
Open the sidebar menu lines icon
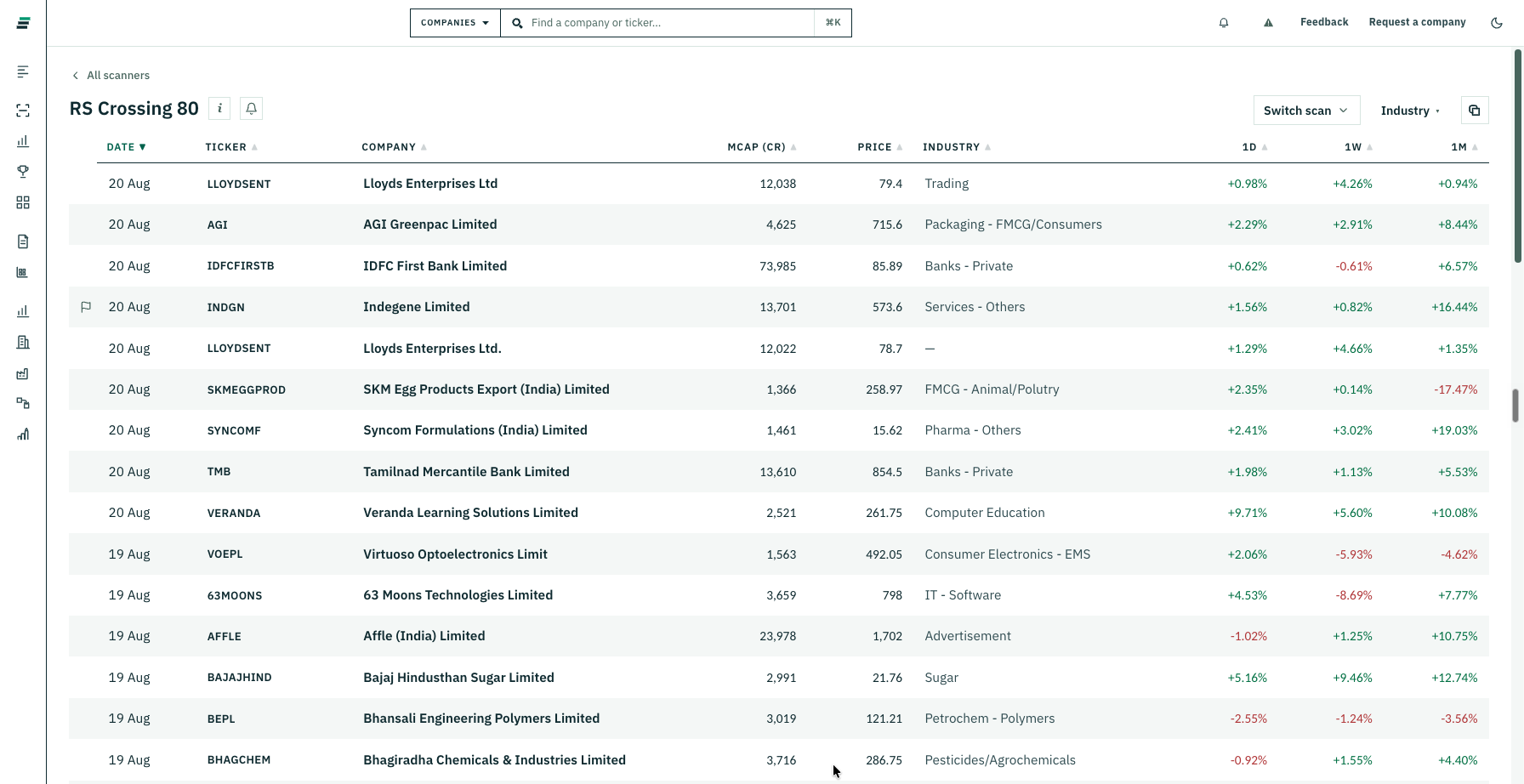(23, 71)
